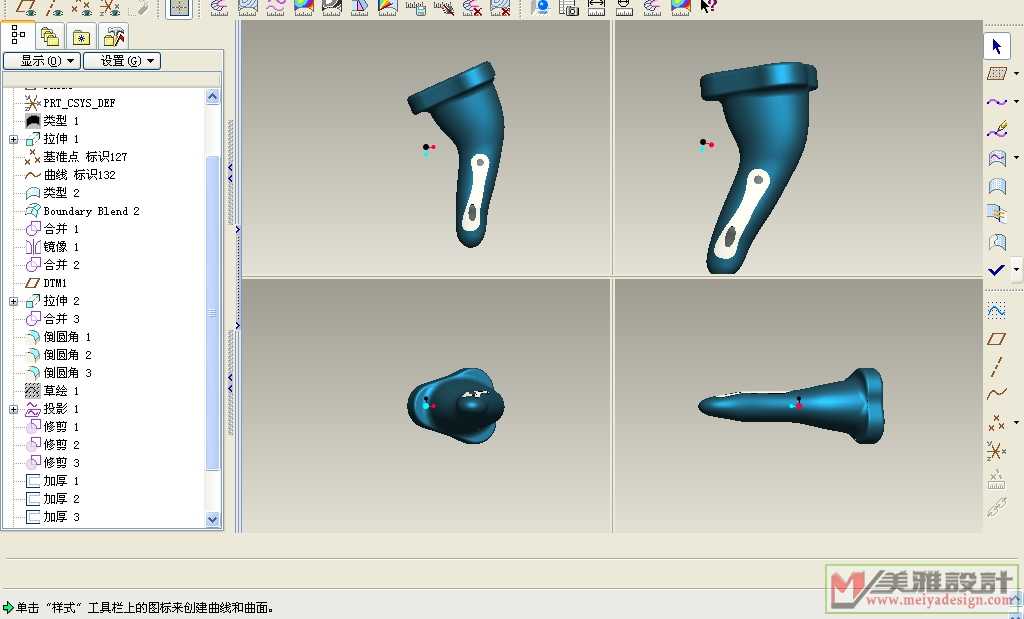Click the blue checkmark to finish Style

click(996, 270)
